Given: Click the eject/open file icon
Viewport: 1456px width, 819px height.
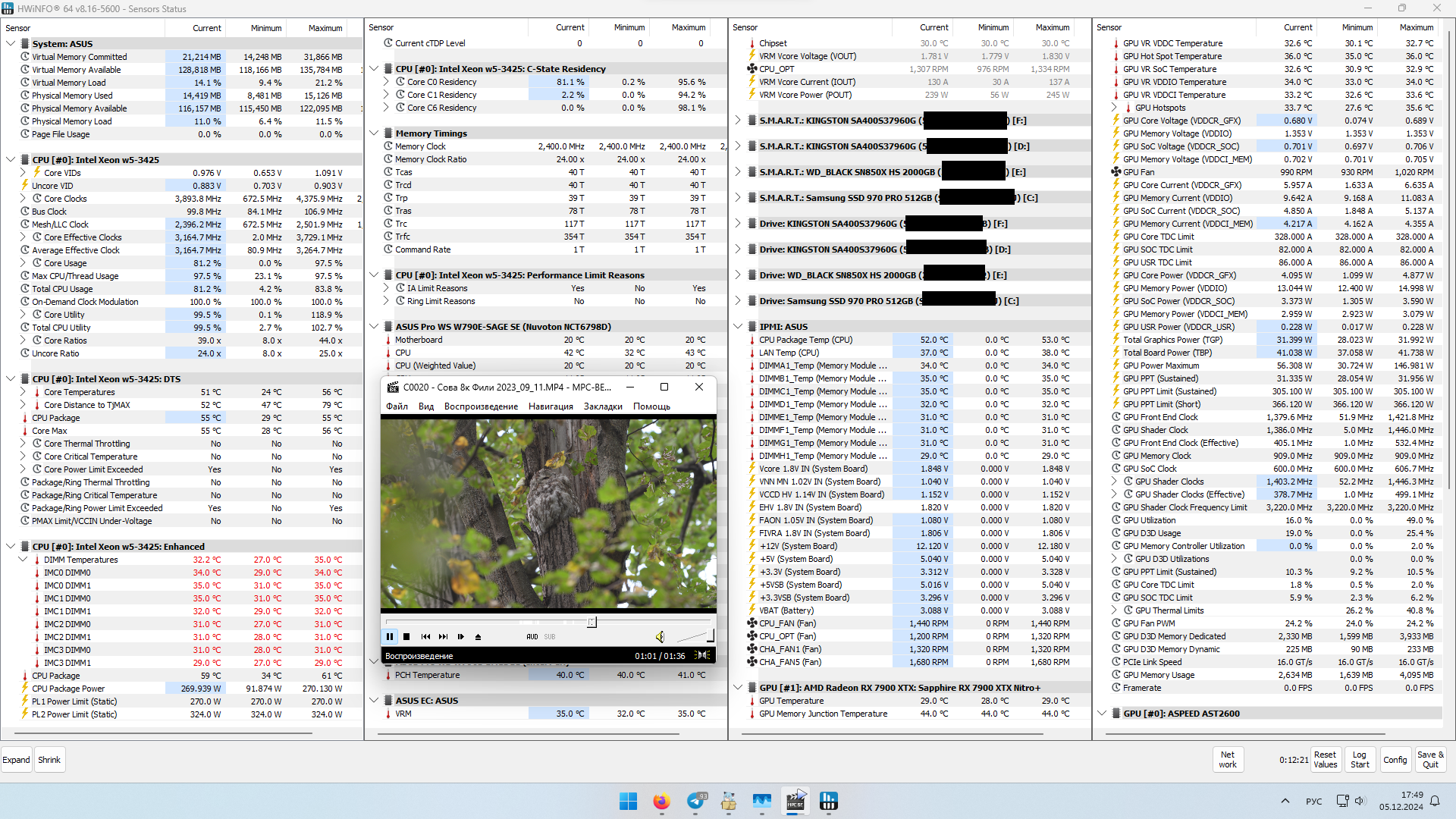Looking at the screenshot, I should click(478, 637).
